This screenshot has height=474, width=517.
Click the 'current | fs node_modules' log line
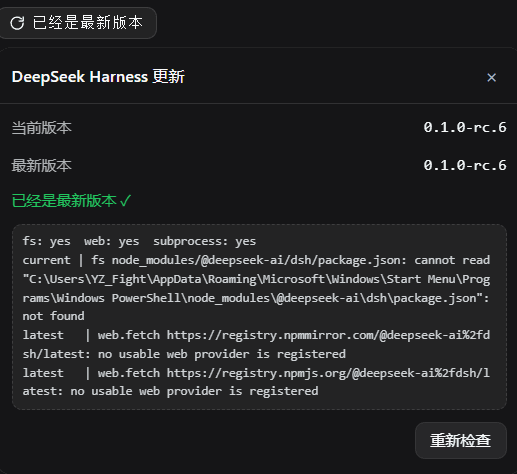pyautogui.click(x=256, y=260)
